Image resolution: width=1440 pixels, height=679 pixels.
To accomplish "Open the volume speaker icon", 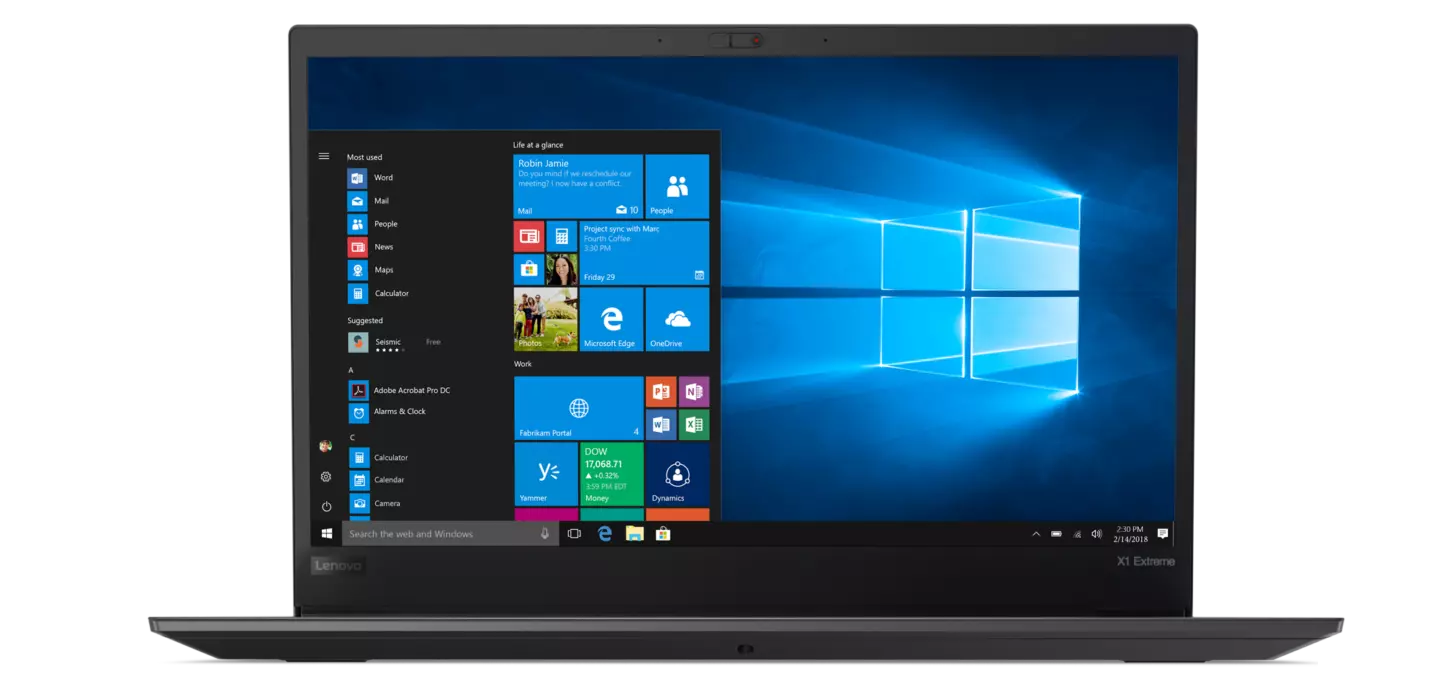I will point(1097,534).
